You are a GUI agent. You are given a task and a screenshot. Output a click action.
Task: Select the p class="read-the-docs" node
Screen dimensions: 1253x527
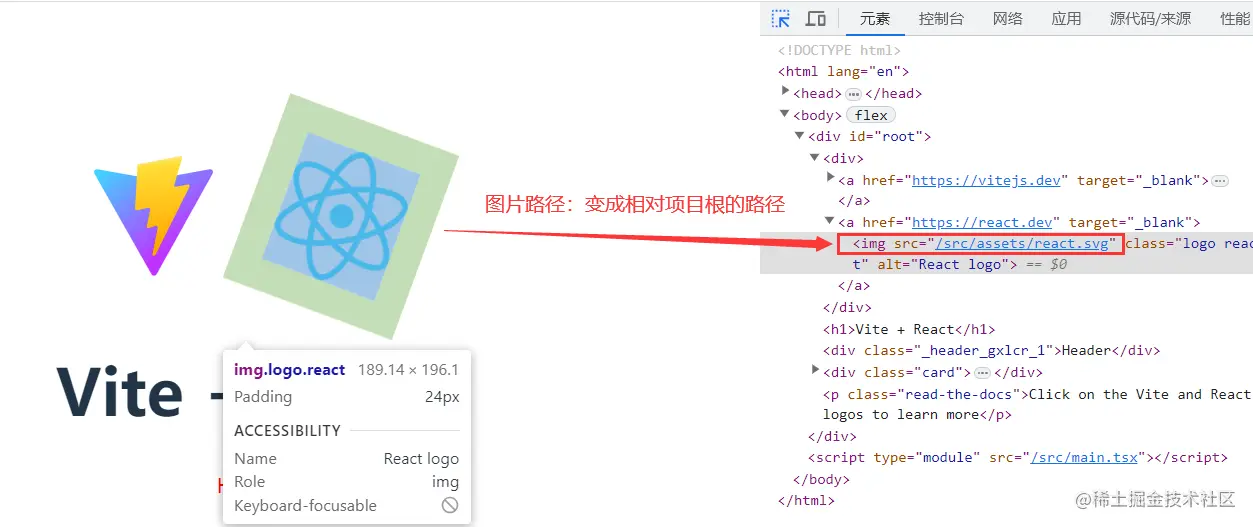click(1037, 404)
